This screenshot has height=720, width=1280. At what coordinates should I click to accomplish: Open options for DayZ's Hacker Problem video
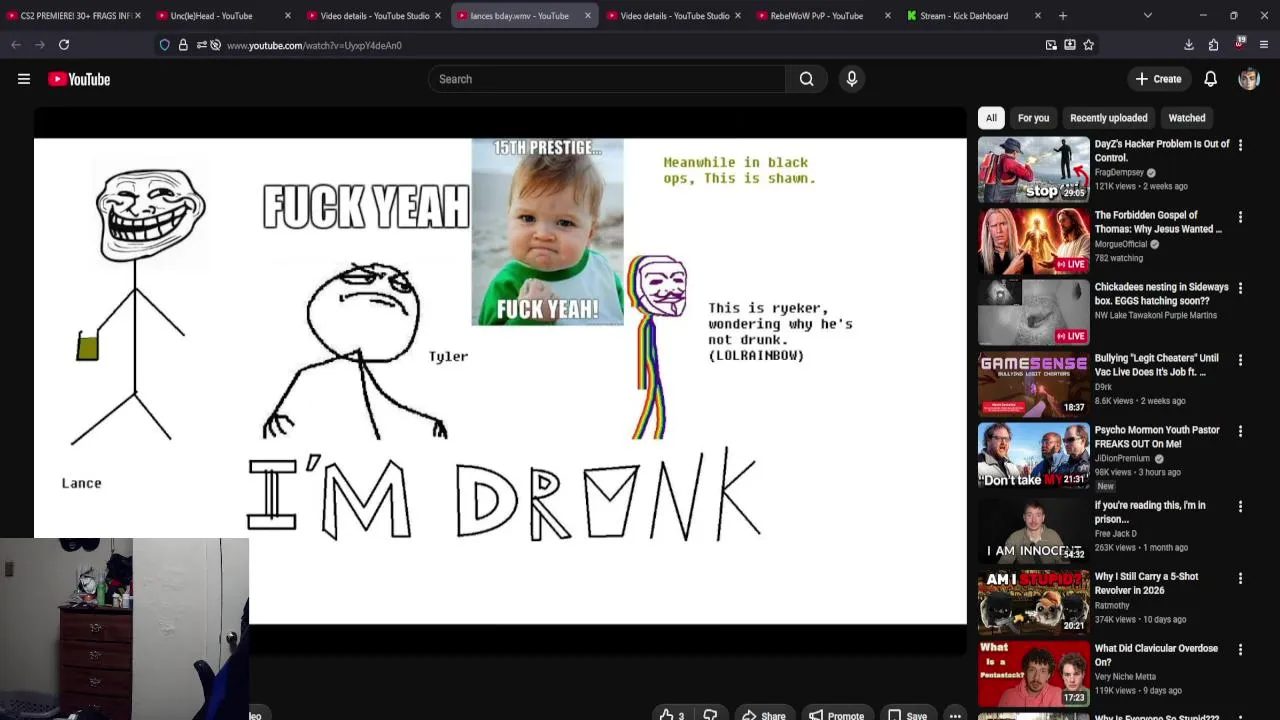pyautogui.click(x=1240, y=145)
